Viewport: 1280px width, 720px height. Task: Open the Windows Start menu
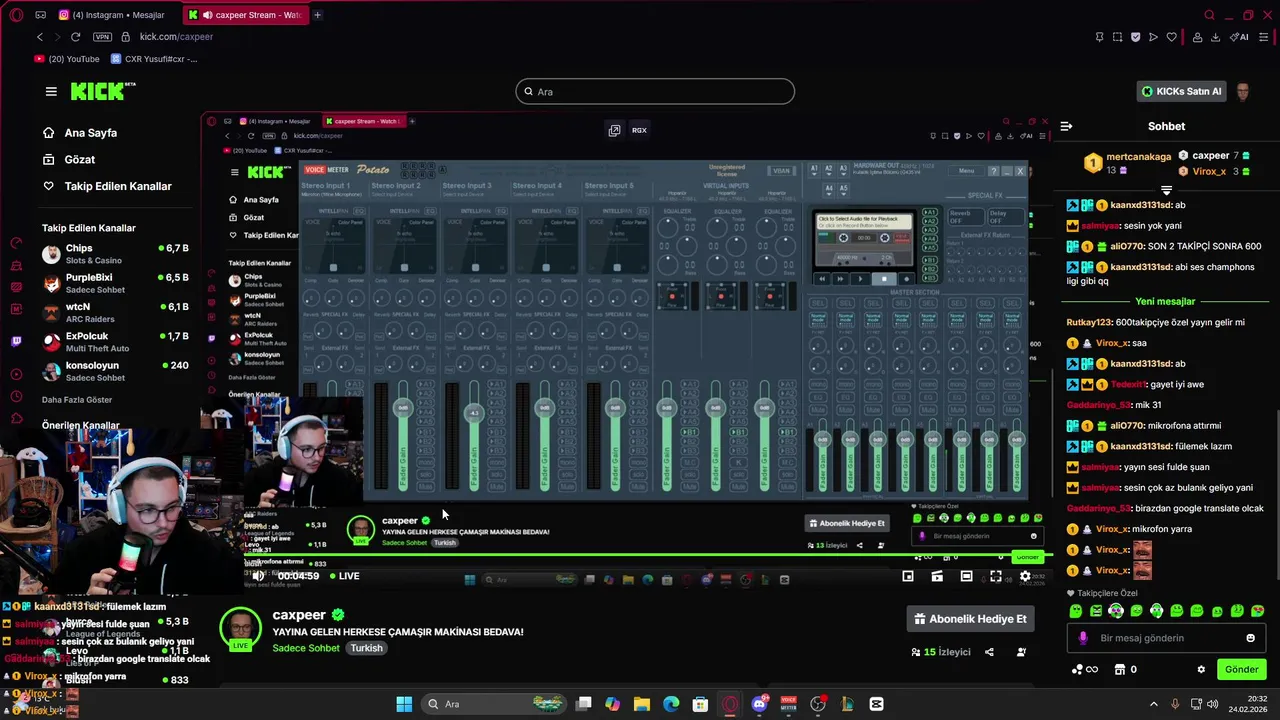coord(404,704)
